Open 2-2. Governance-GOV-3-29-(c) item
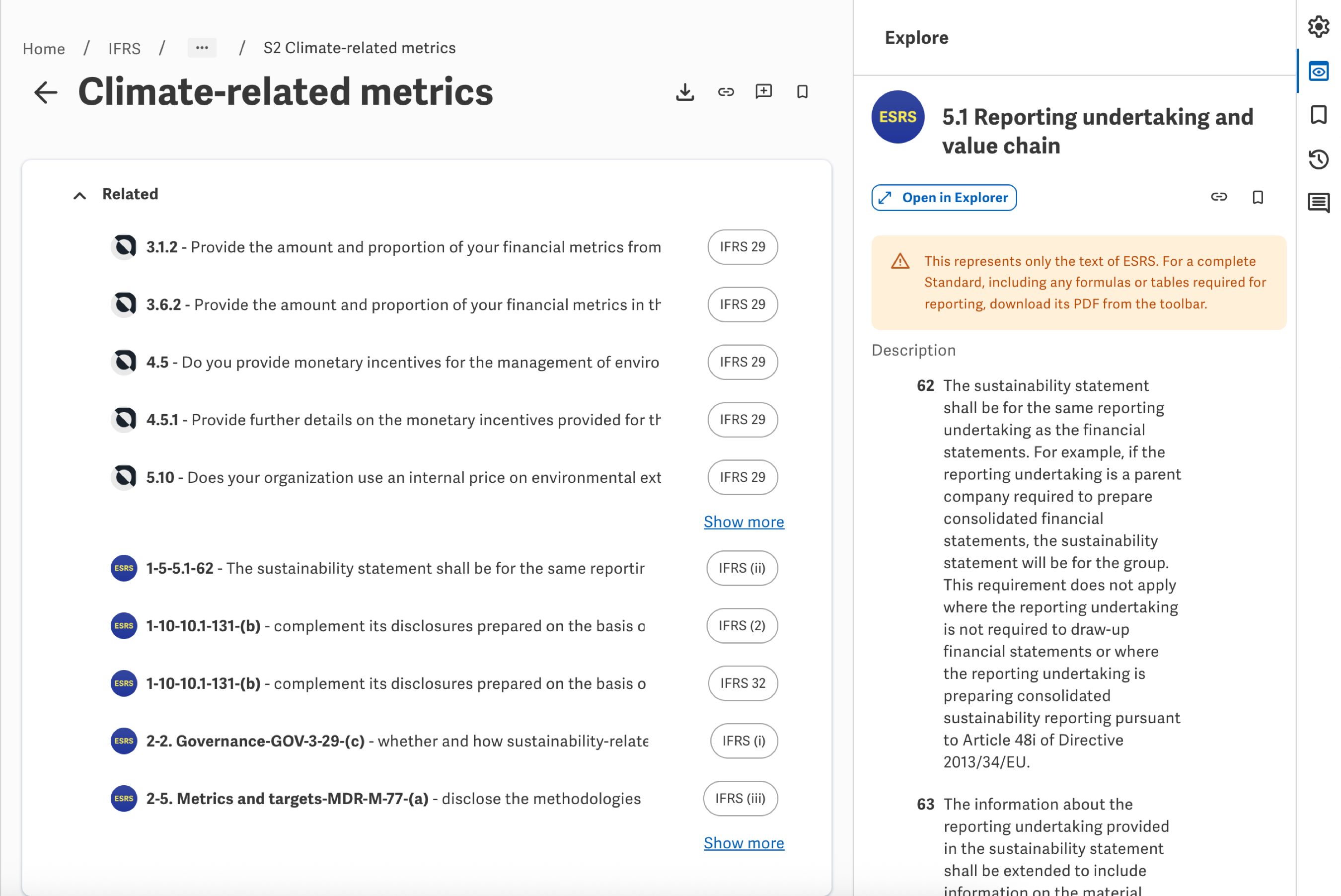This screenshot has width=1341, height=896. pyautogui.click(x=397, y=741)
